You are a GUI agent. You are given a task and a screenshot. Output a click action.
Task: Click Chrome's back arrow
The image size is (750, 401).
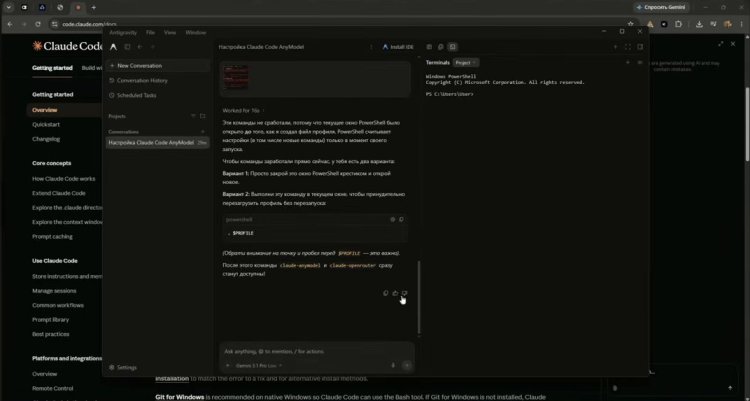coord(10,24)
